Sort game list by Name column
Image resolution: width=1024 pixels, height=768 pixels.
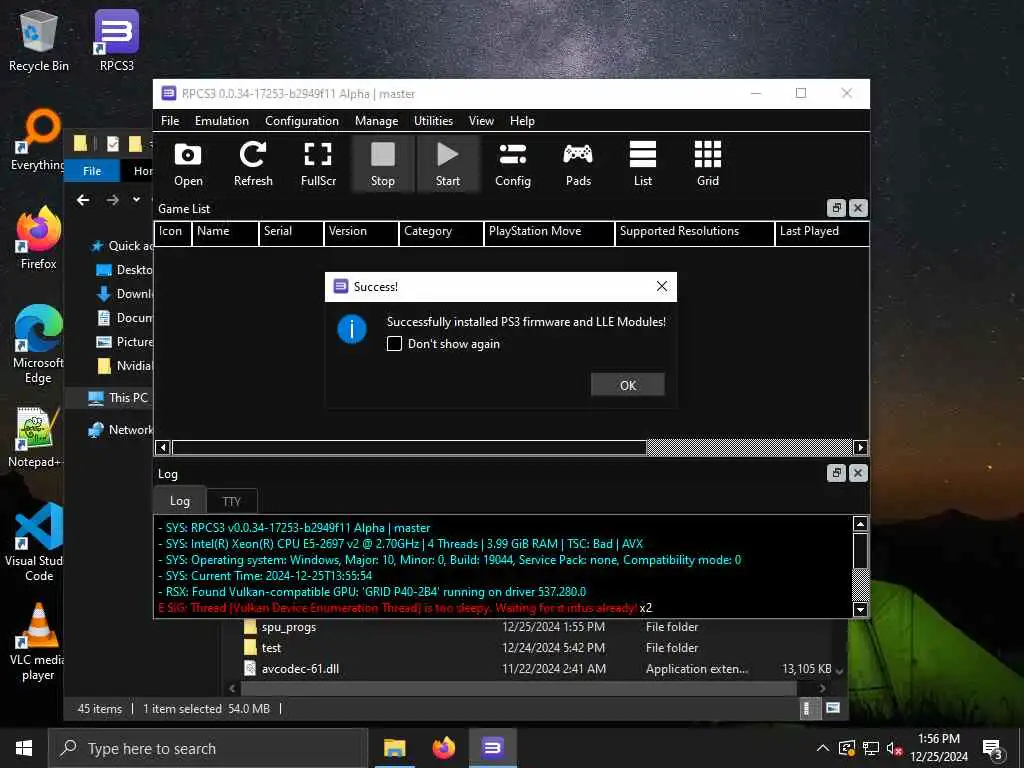point(225,232)
